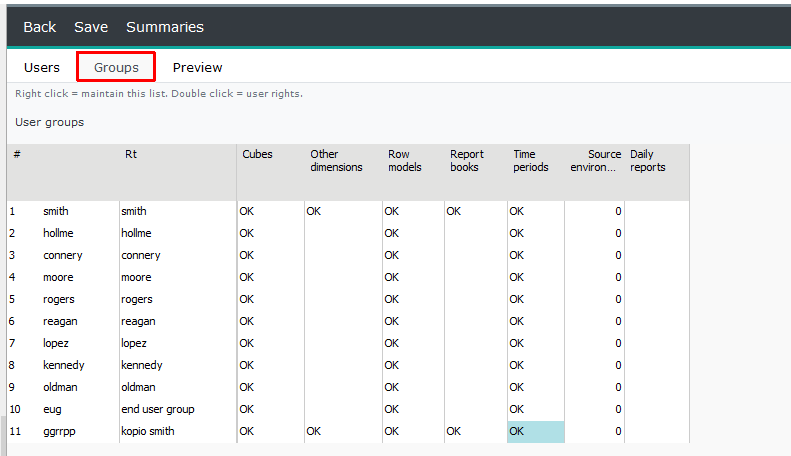Select the highlighted Time periods OK cell for ggrrpp

[536, 432]
